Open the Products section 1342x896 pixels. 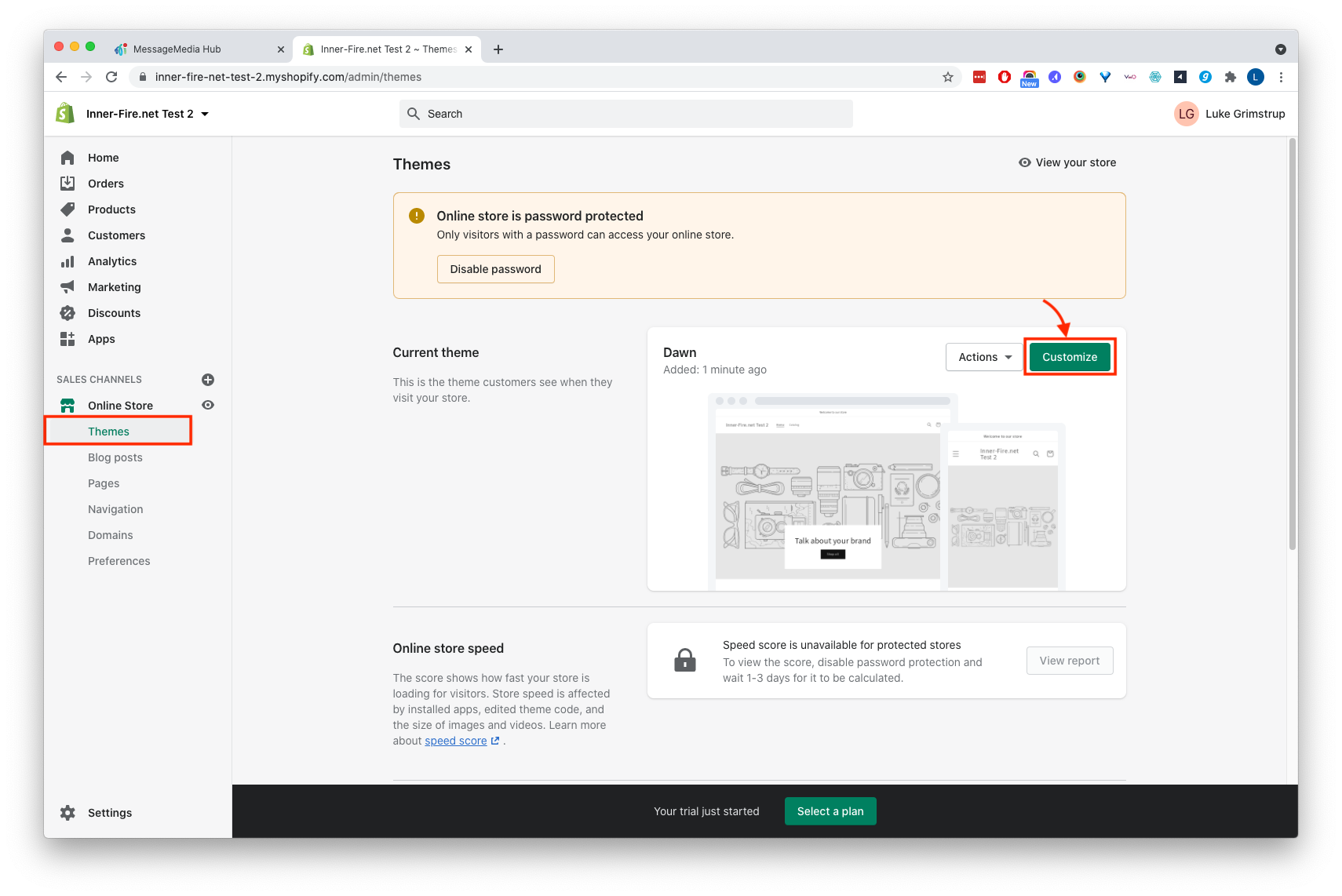[111, 209]
